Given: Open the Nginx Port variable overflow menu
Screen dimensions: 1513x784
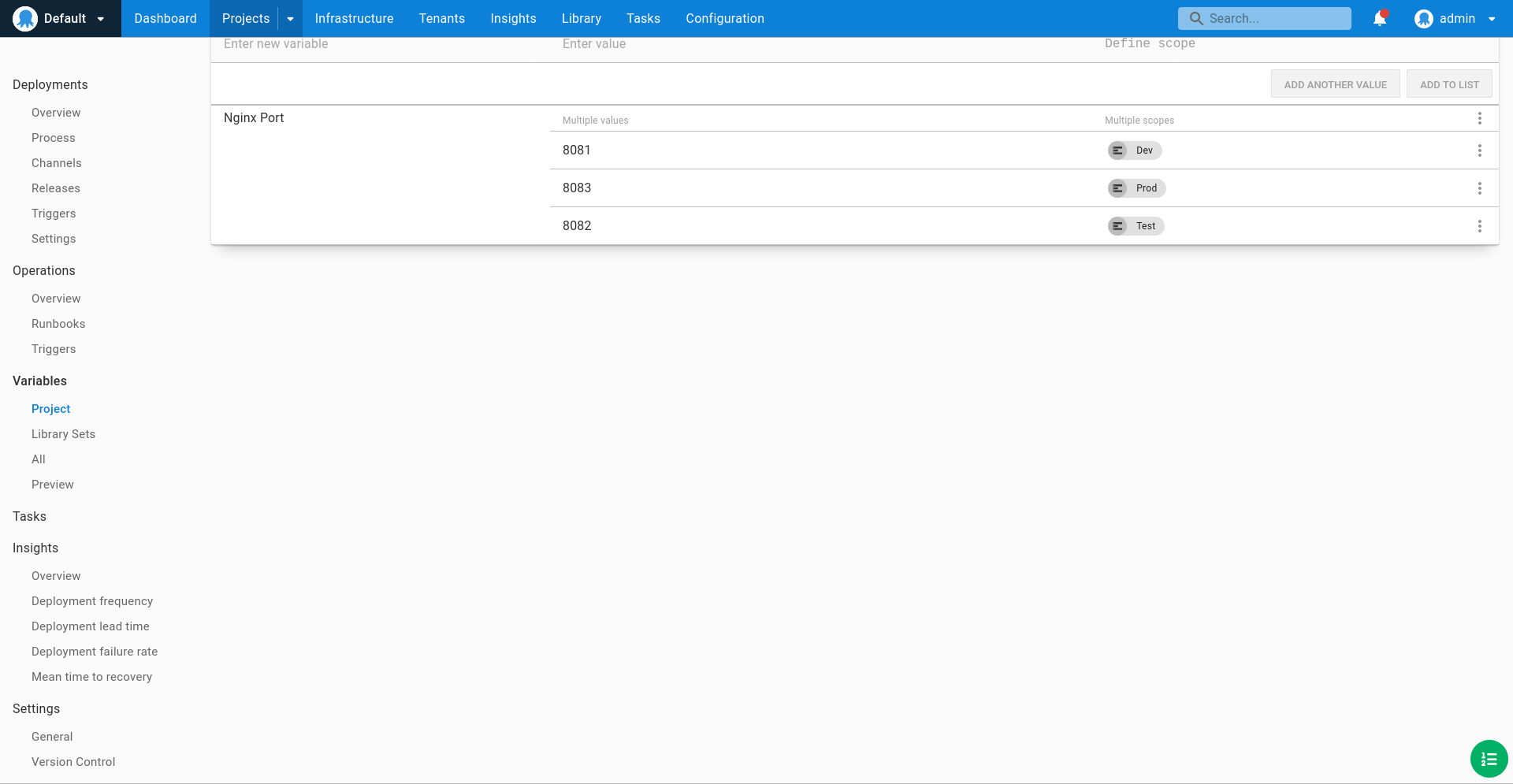Looking at the screenshot, I should (1480, 118).
